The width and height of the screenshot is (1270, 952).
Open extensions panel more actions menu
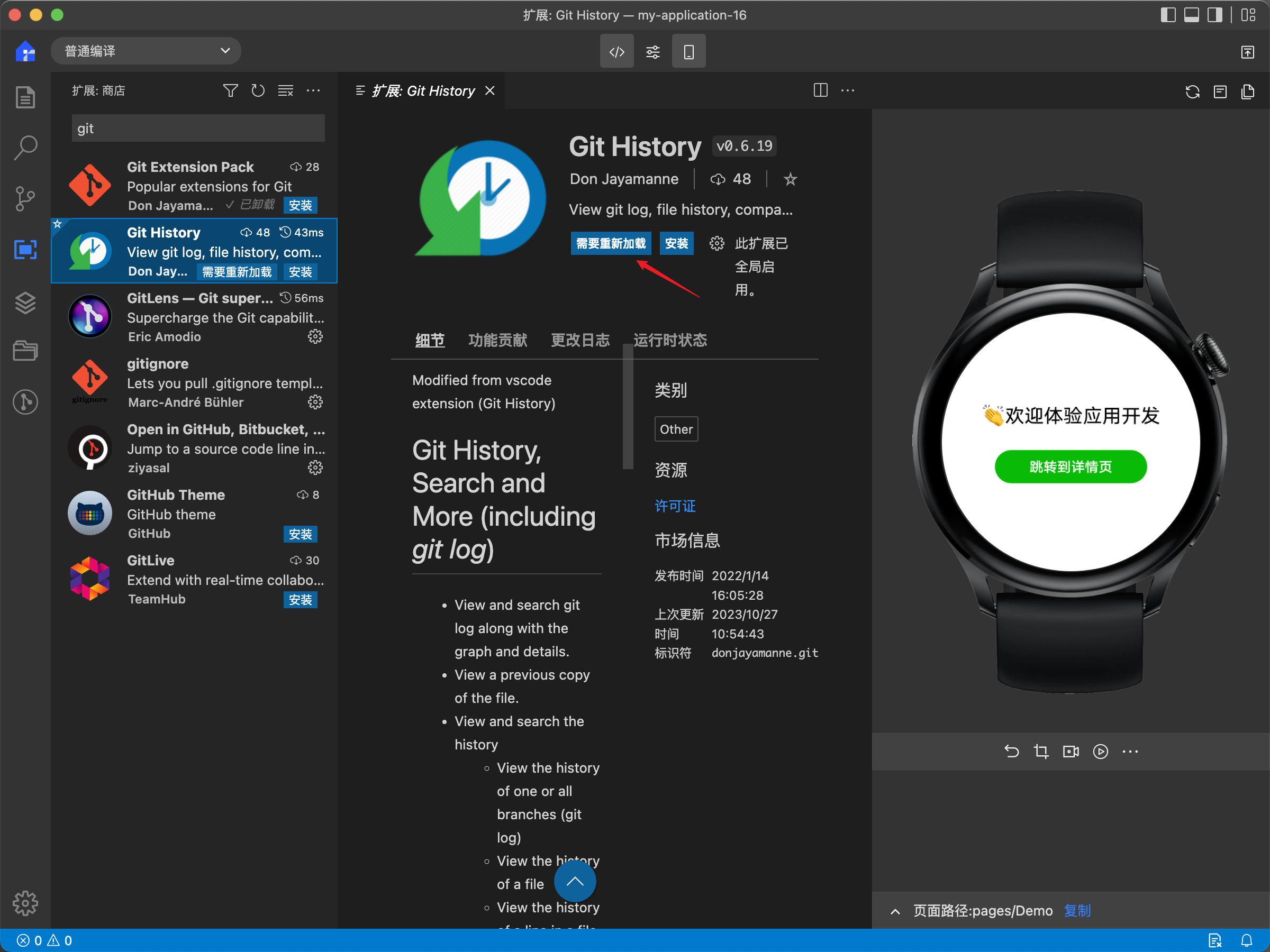tap(313, 90)
